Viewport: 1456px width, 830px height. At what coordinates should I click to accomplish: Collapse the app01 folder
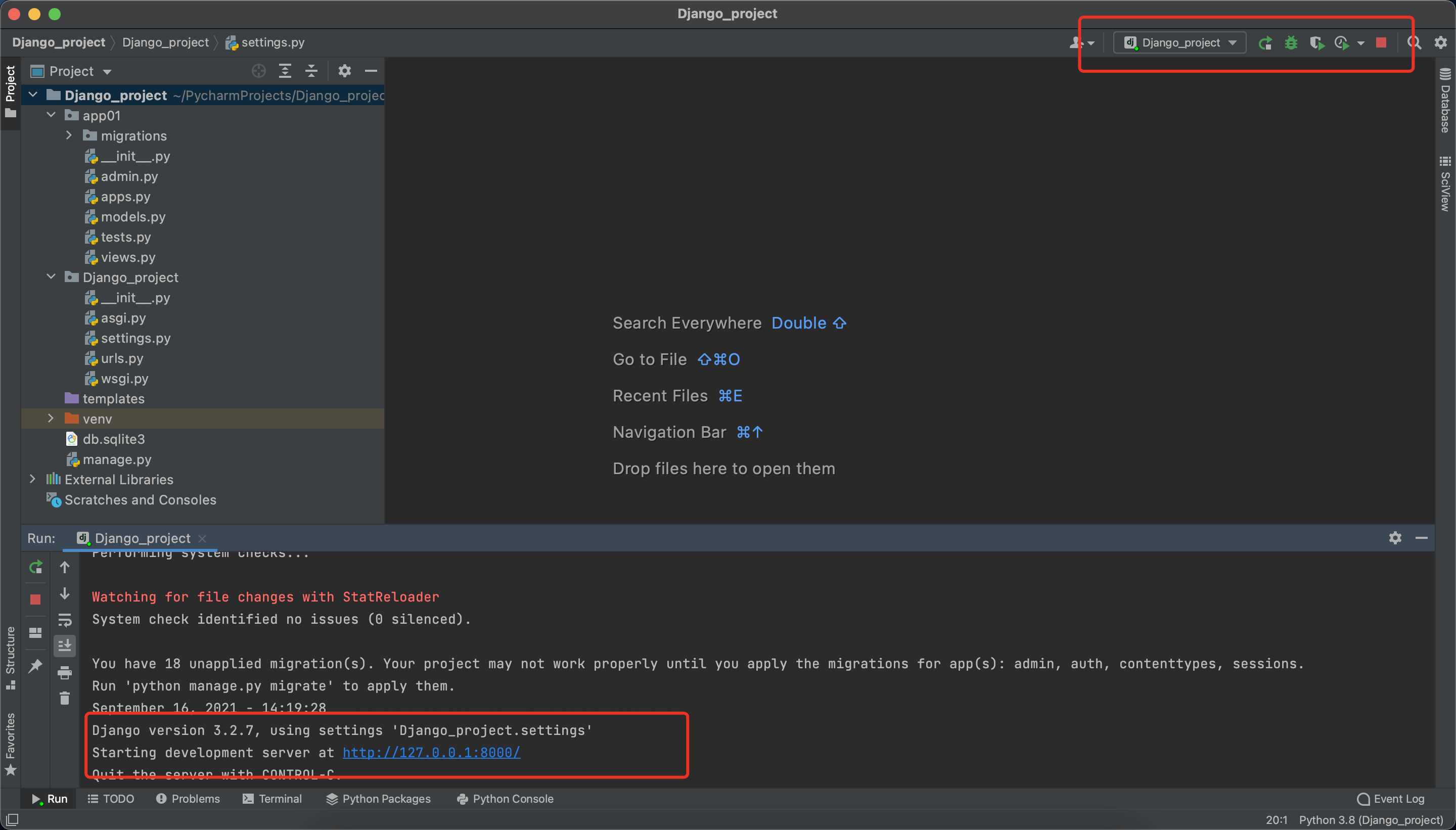tap(51, 115)
